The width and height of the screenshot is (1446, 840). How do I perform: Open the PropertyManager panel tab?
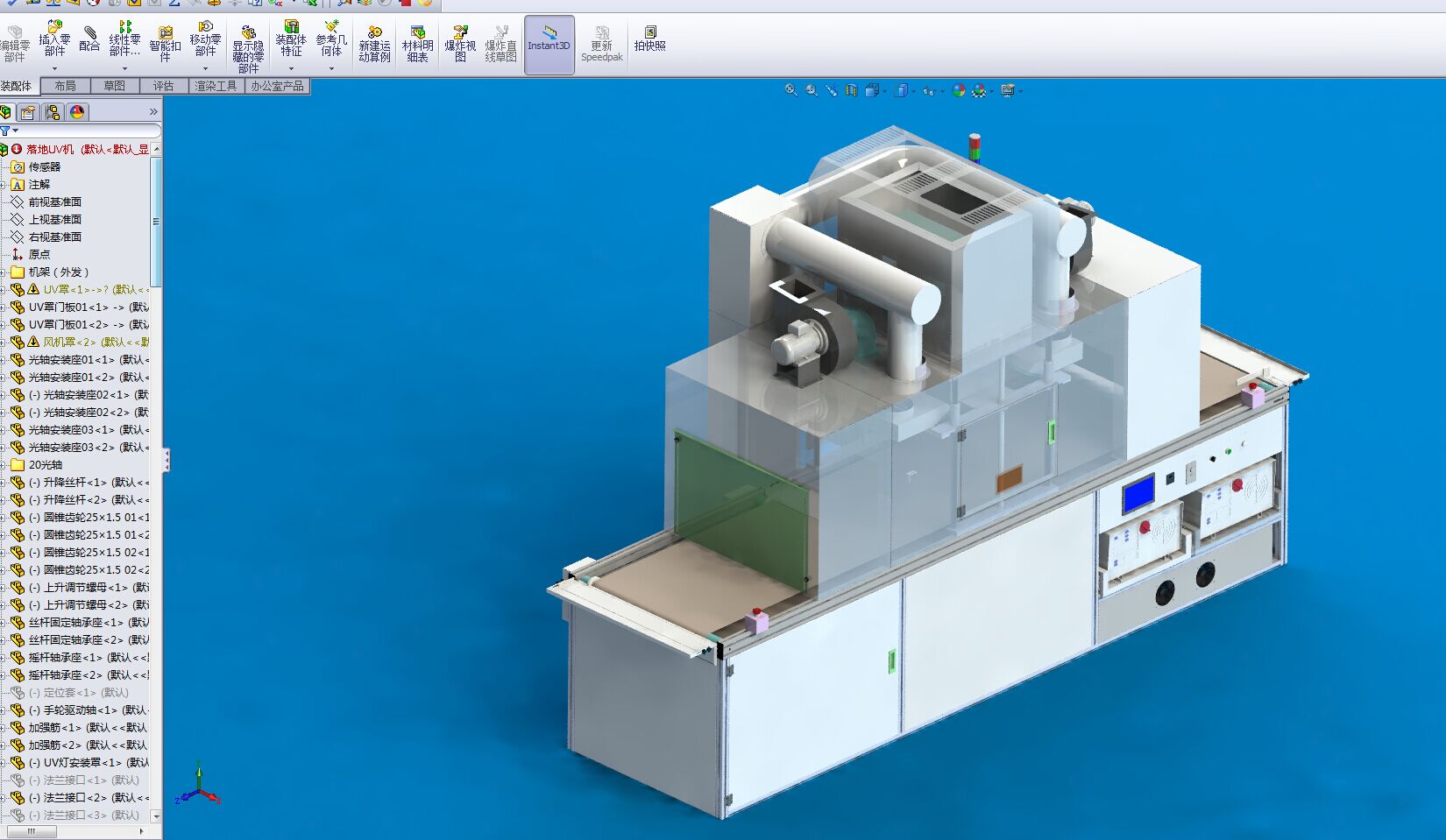tap(29, 112)
